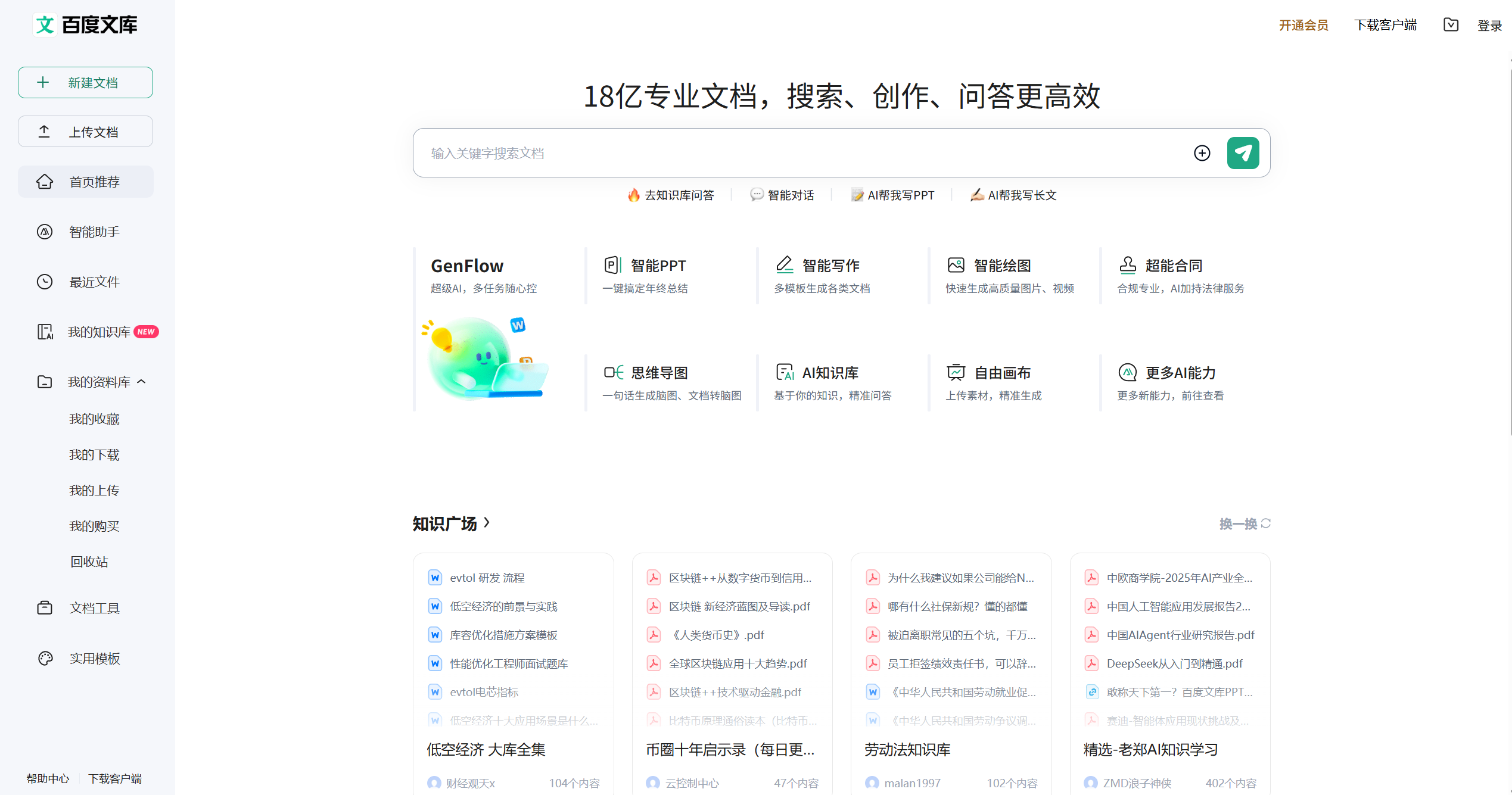Screen dimensions: 1512x795
Task: Open 知识广场 via its arrow
Action: (487, 522)
